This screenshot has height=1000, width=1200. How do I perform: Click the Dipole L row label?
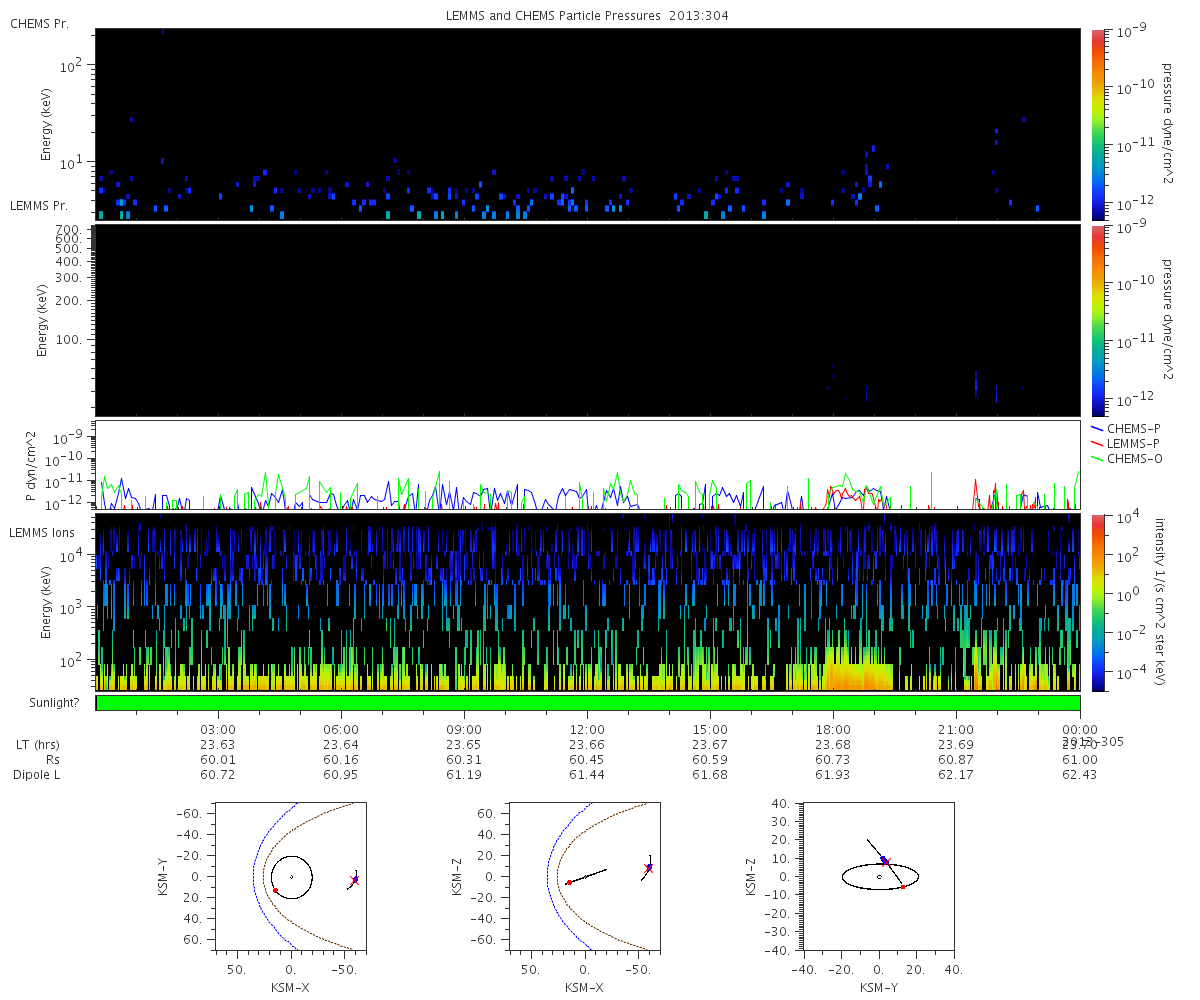[x=39, y=775]
